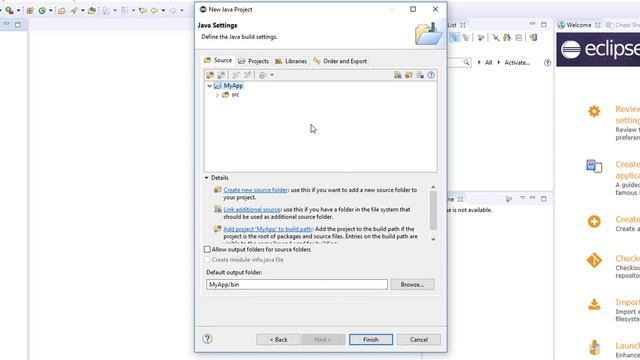Click the help icon in Source tab toolbar

coord(431,75)
